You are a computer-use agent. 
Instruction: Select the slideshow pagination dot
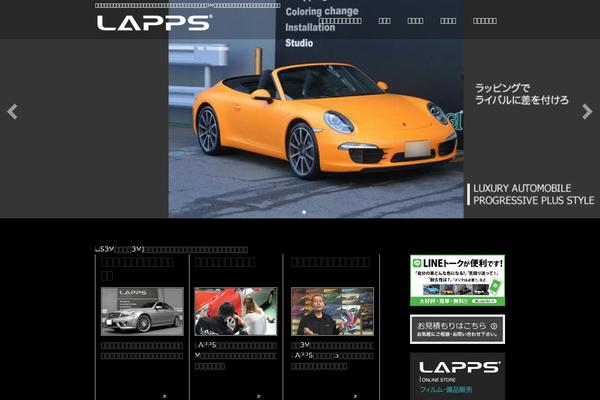coord(304,212)
